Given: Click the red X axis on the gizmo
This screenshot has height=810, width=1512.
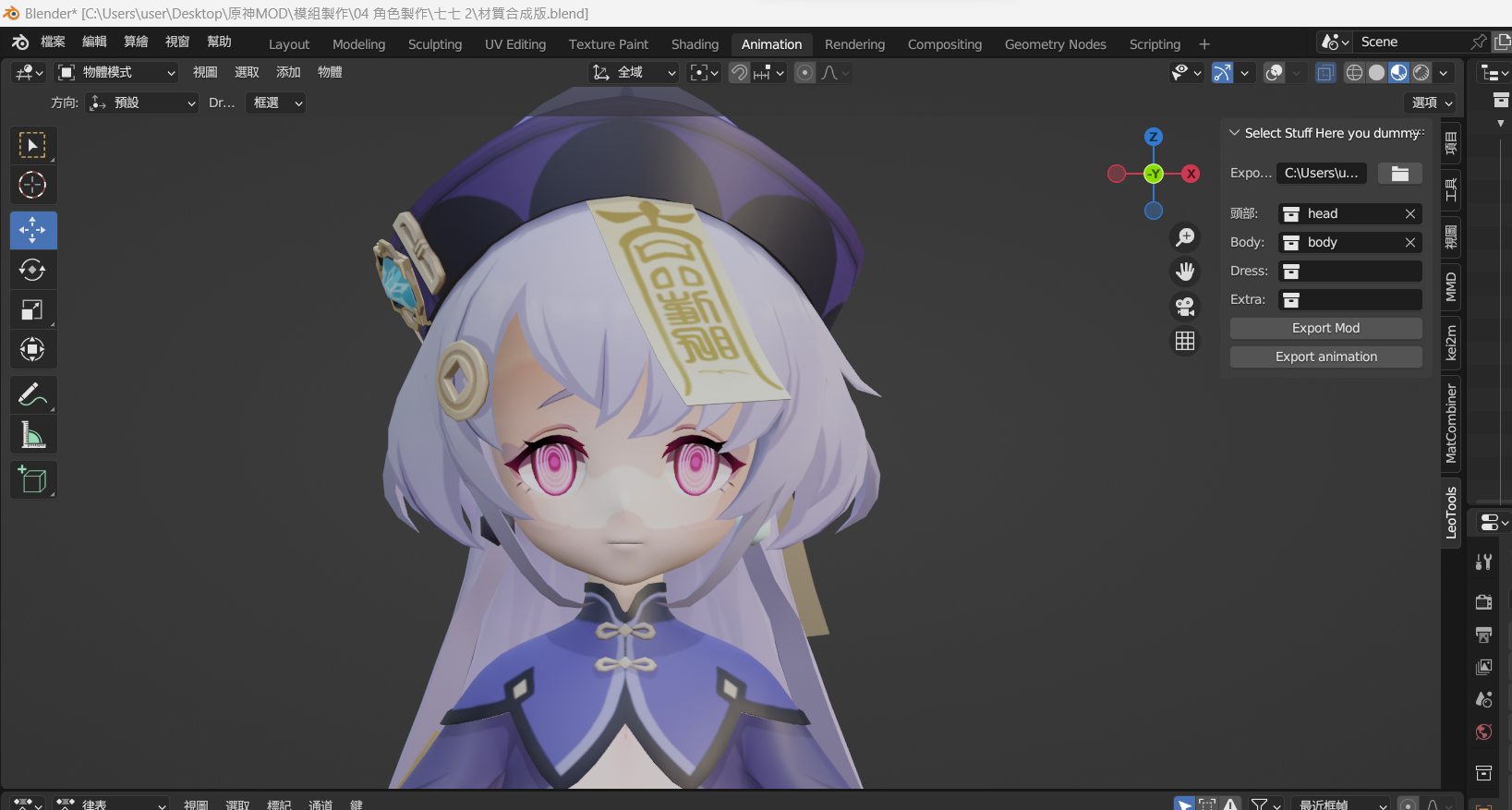Looking at the screenshot, I should click(x=1191, y=174).
